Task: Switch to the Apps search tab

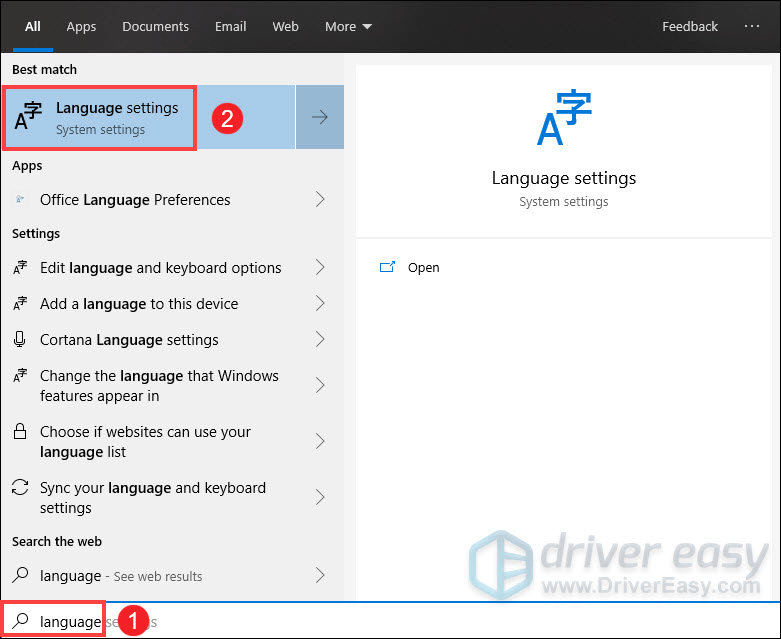Action: click(x=81, y=26)
